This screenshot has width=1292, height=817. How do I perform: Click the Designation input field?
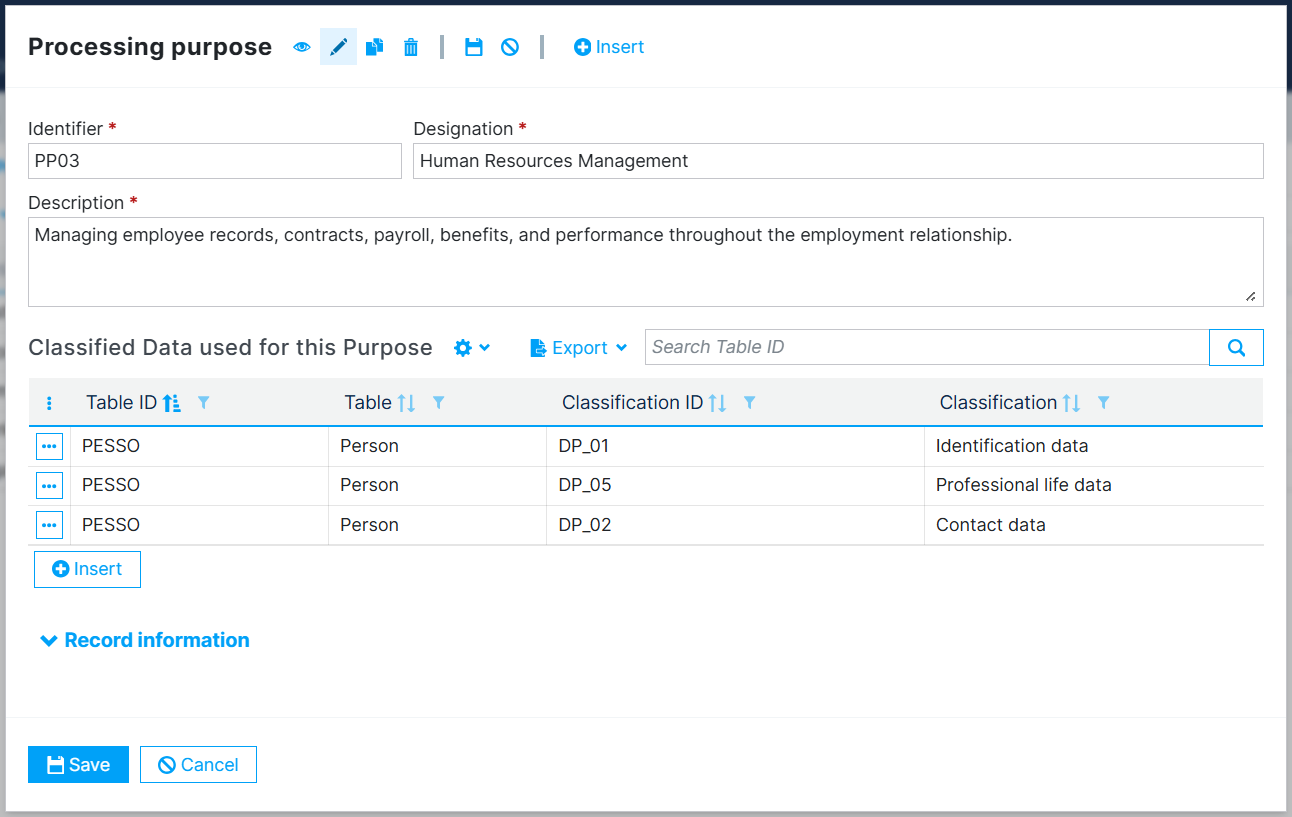pos(838,161)
